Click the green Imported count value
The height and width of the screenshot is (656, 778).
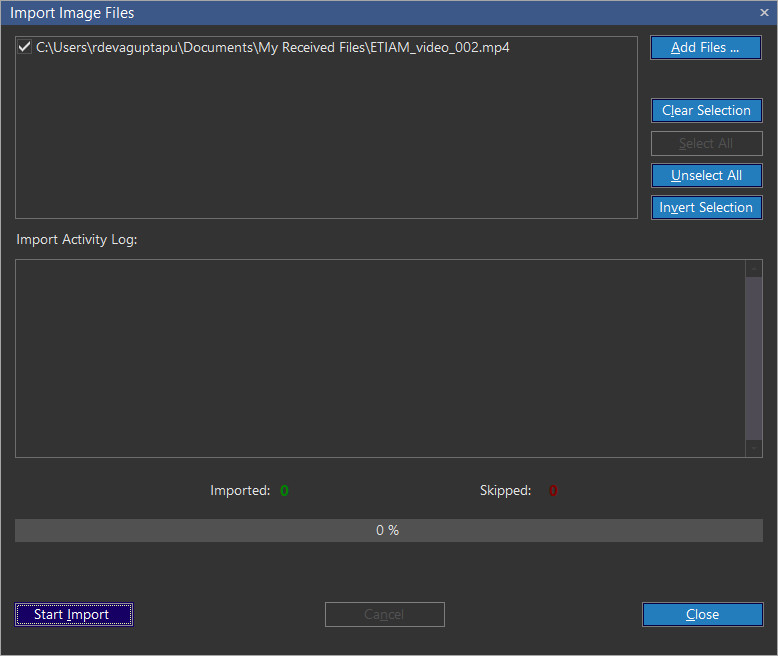click(x=284, y=491)
